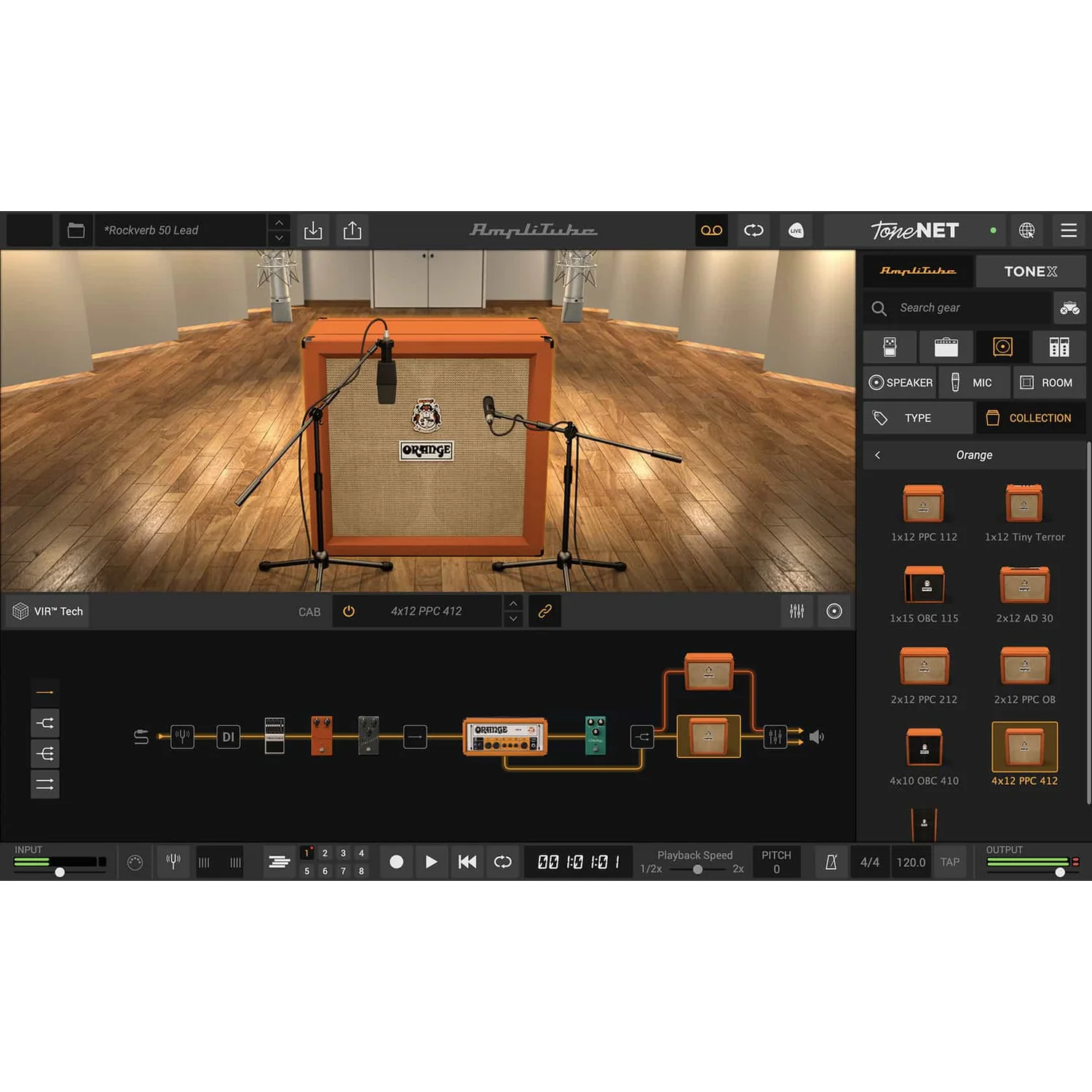Open the tuner in the bottom bar
This screenshot has width=1092, height=1092.
(173, 862)
